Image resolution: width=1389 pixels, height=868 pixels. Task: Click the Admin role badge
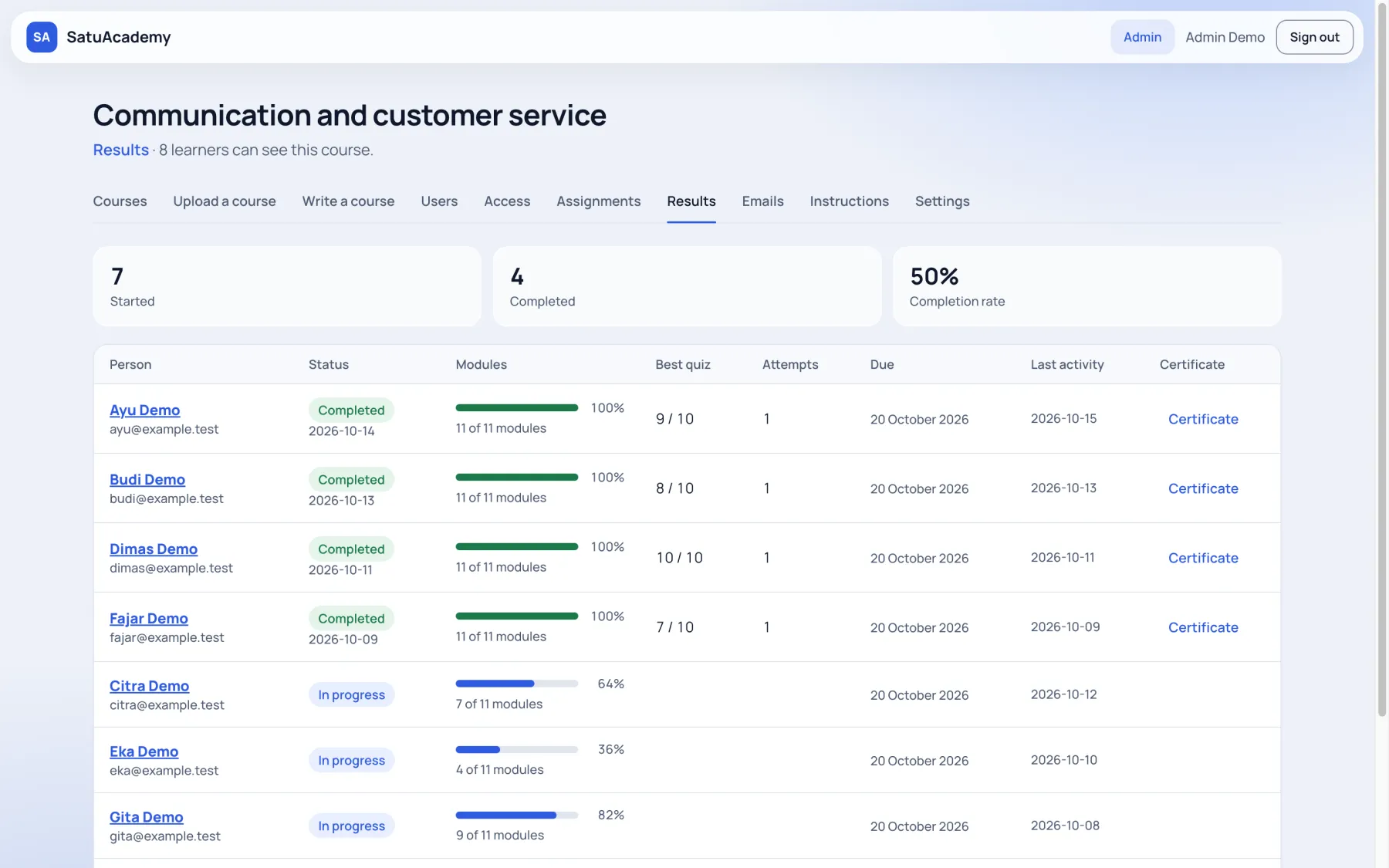1142,37
